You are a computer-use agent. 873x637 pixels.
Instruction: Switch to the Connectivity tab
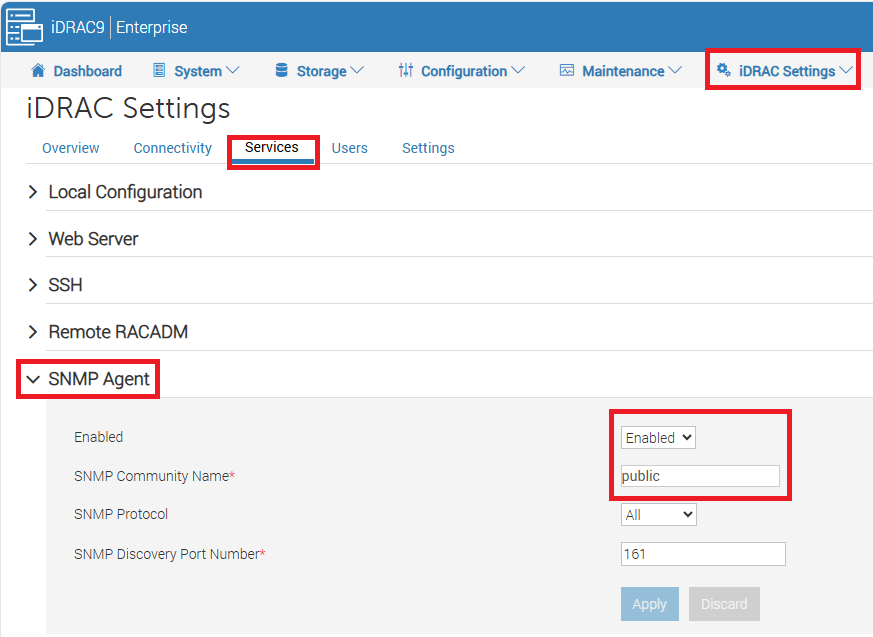(x=173, y=148)
